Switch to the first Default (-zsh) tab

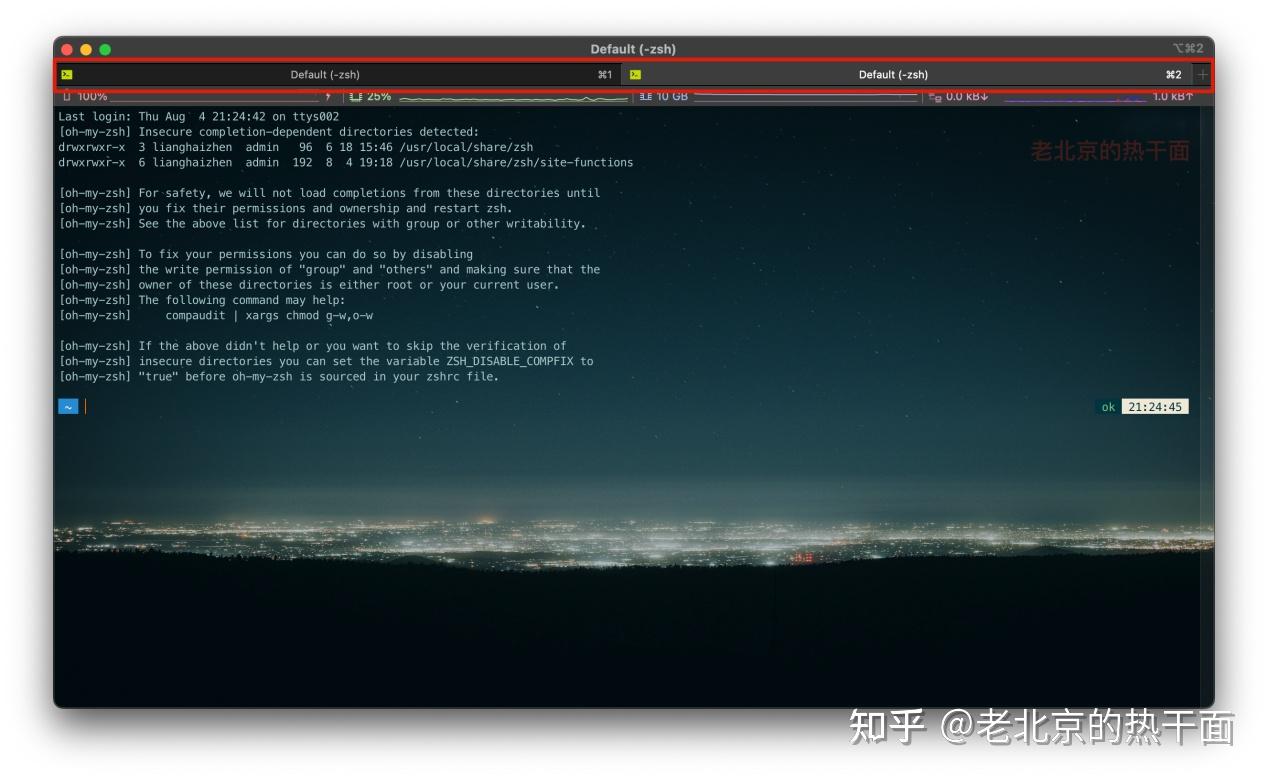pyautogui.click(x=325, y=74)
